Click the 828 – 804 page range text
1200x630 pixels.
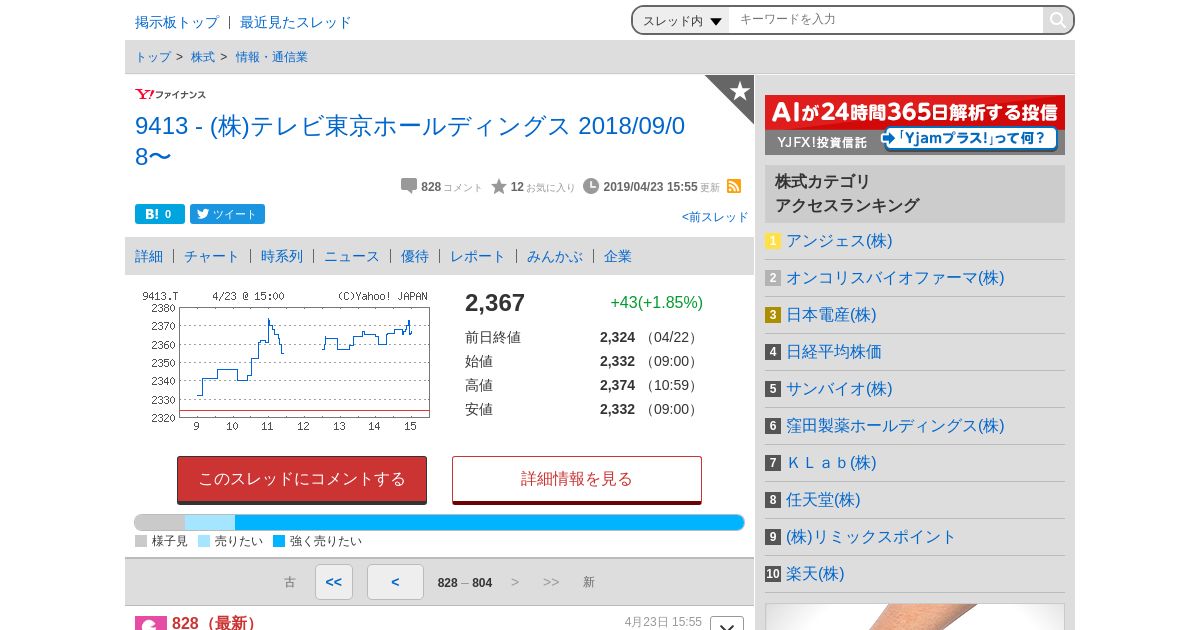[465, 583]
